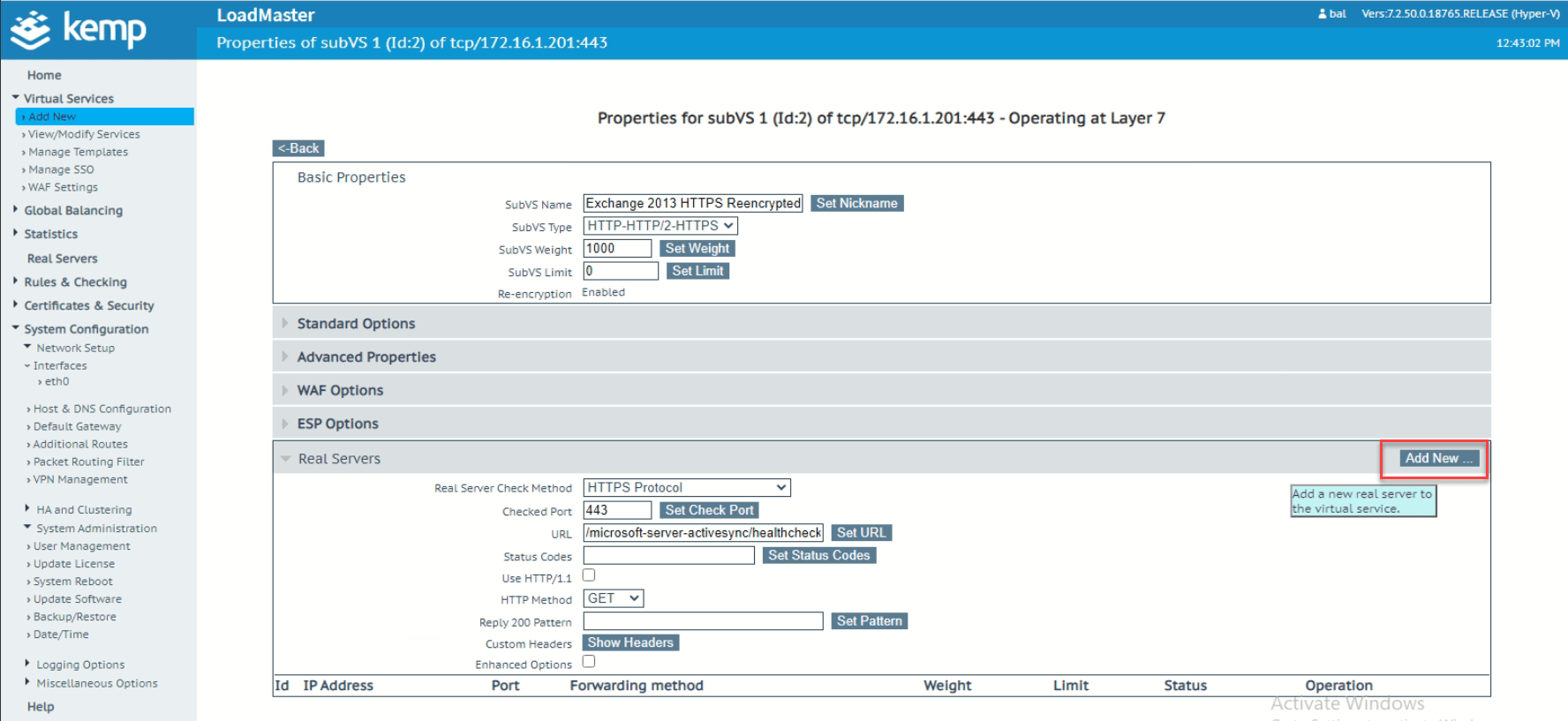This screenshot has height=721, width=1568.
Task: Click the Show Headers button
Action: click(630, 642)
